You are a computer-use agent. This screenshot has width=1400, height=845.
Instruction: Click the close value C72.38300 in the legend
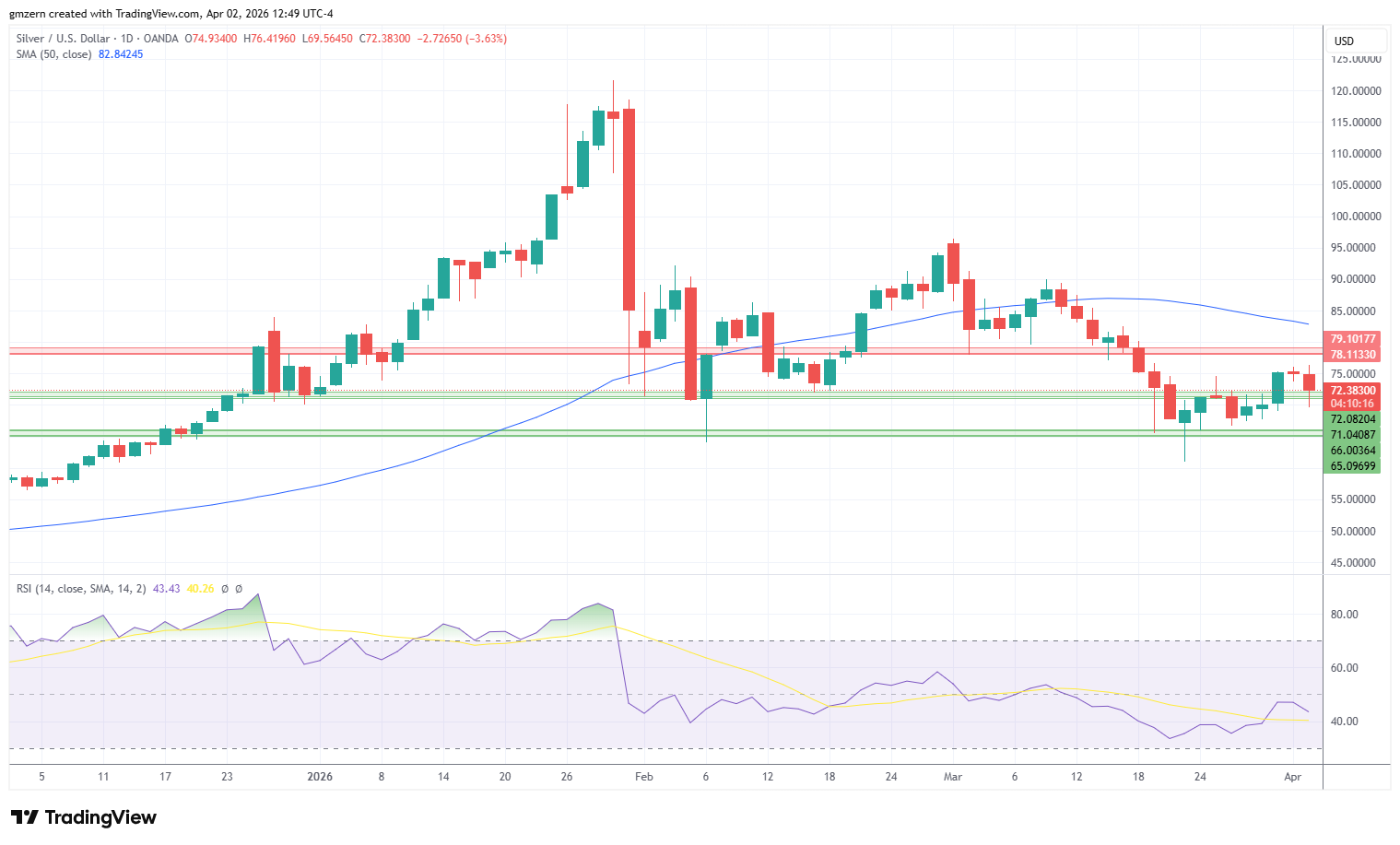tap(384, 39)
